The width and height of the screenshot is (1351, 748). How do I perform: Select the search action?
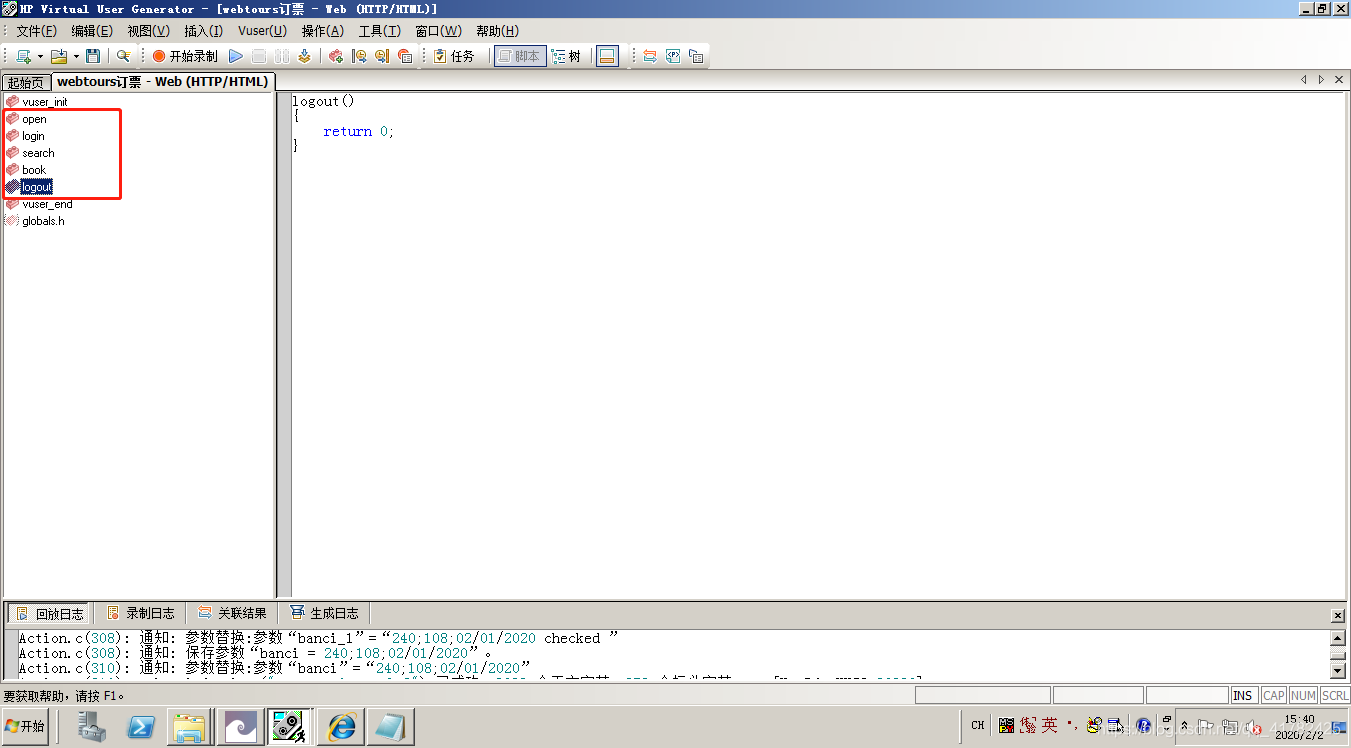click(x=38, y=153)
